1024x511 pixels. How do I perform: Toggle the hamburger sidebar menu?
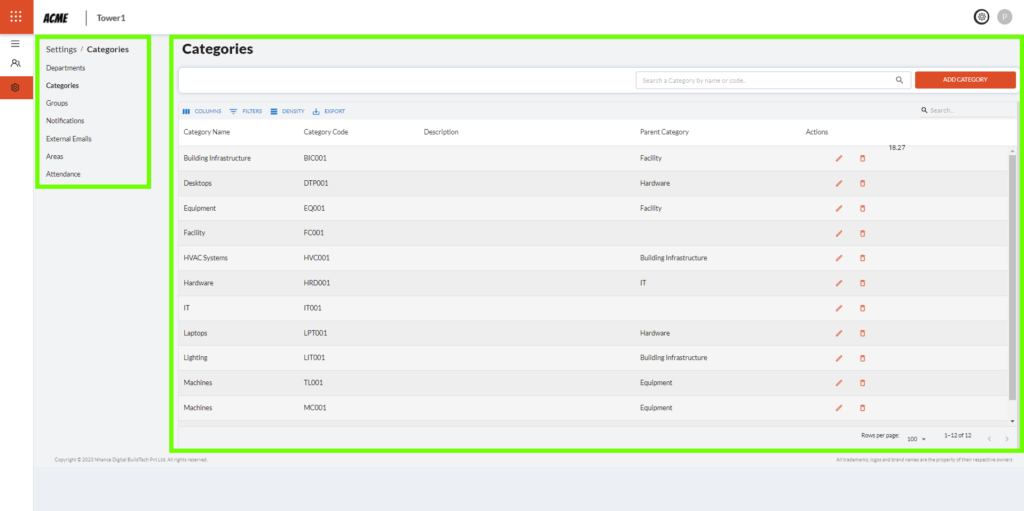tap(16, 44)
